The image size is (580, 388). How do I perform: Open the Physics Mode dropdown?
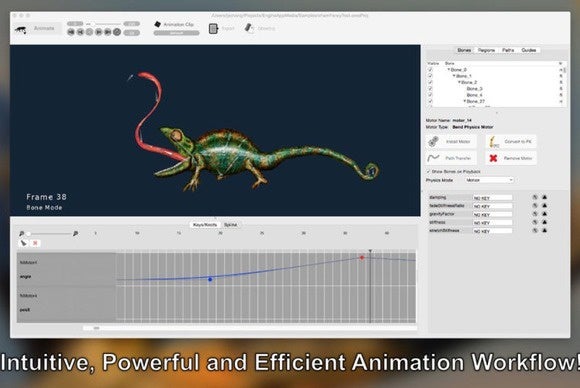click(x=489, y=180)
